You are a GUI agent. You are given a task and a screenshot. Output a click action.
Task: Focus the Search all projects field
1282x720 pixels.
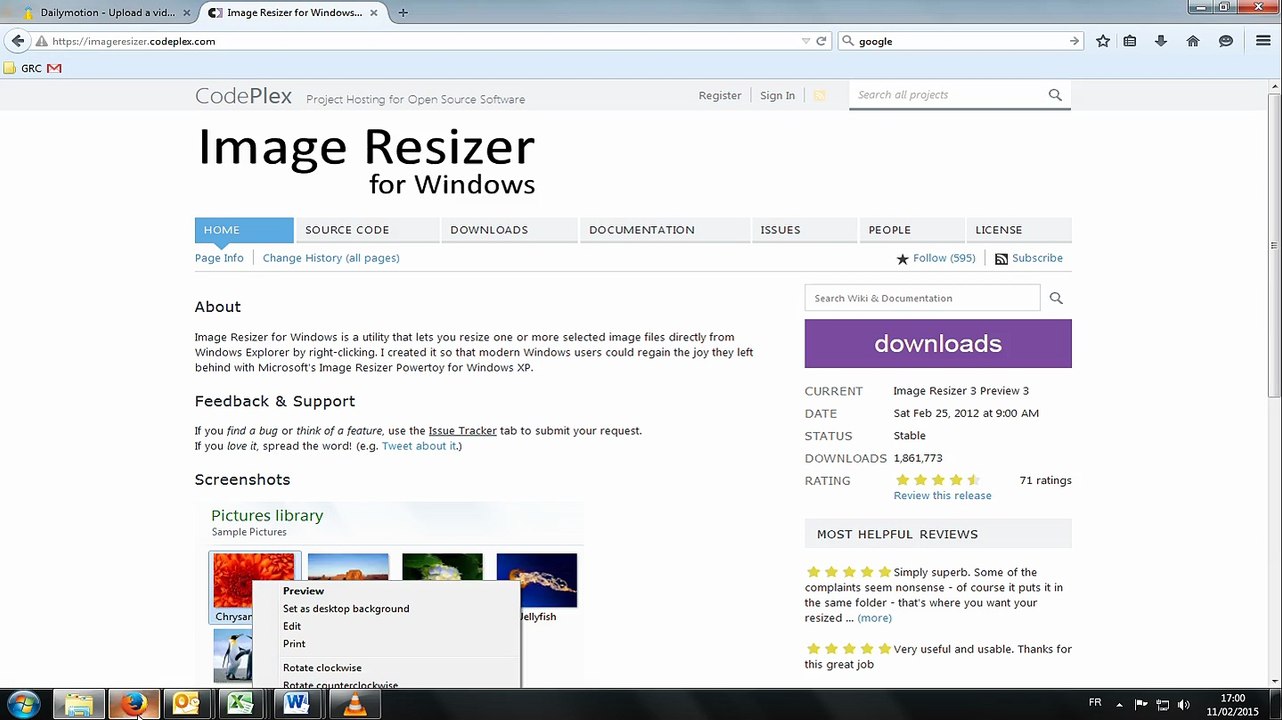947,95
